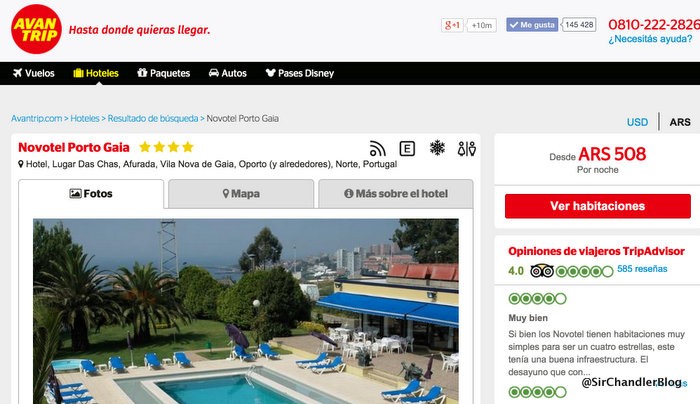Click the air conditioning snowflake icon
Screen dimensions: 700x404
click(x=437, y=148)
